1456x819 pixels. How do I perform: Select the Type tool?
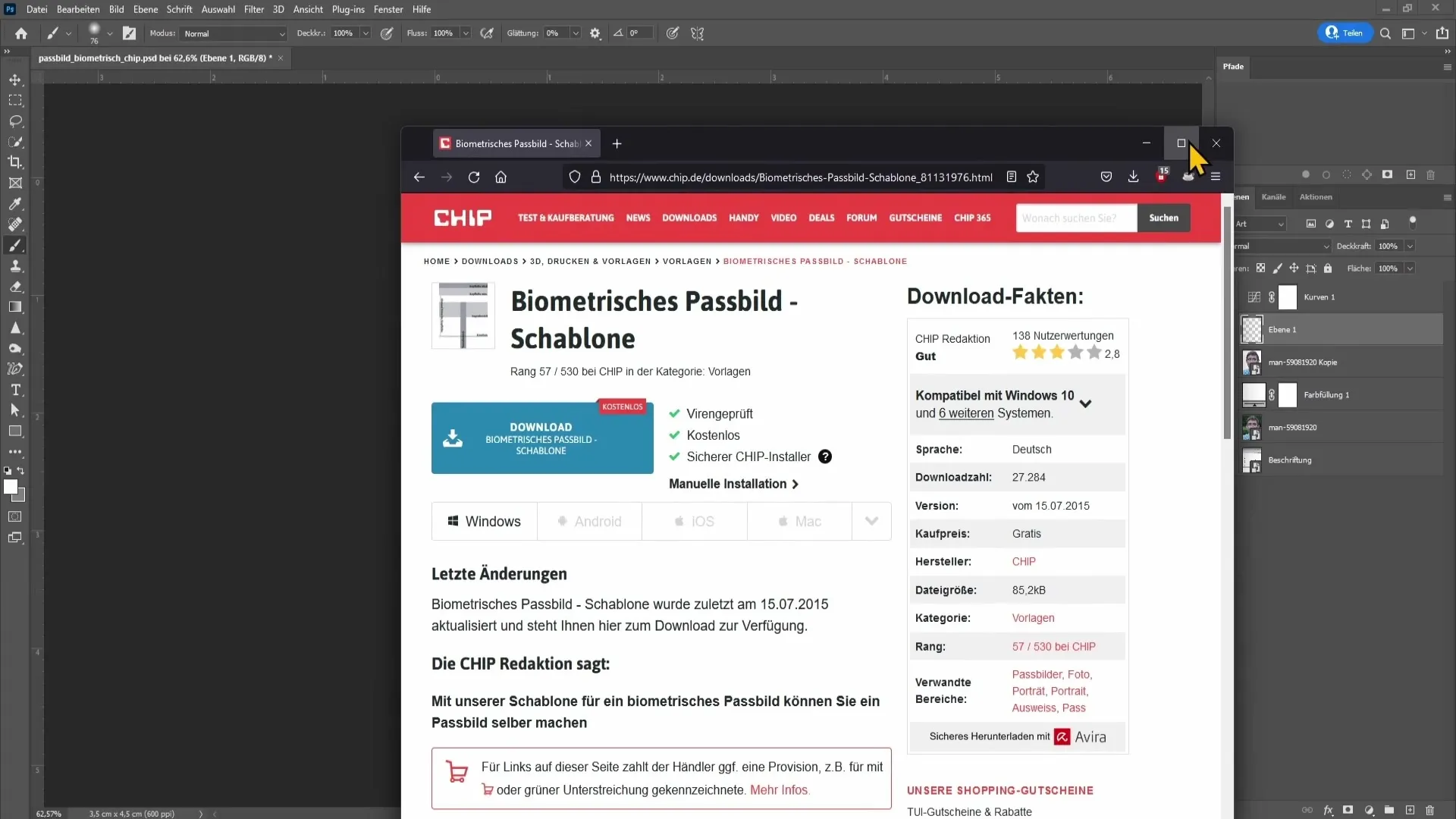[15, 390]
